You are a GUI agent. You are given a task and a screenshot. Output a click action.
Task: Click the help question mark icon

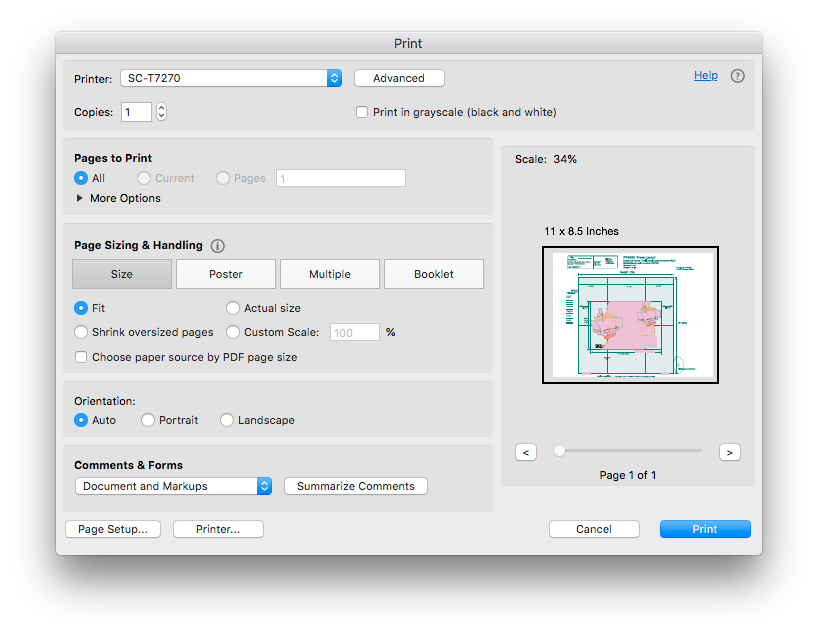(x=737, y=76)
